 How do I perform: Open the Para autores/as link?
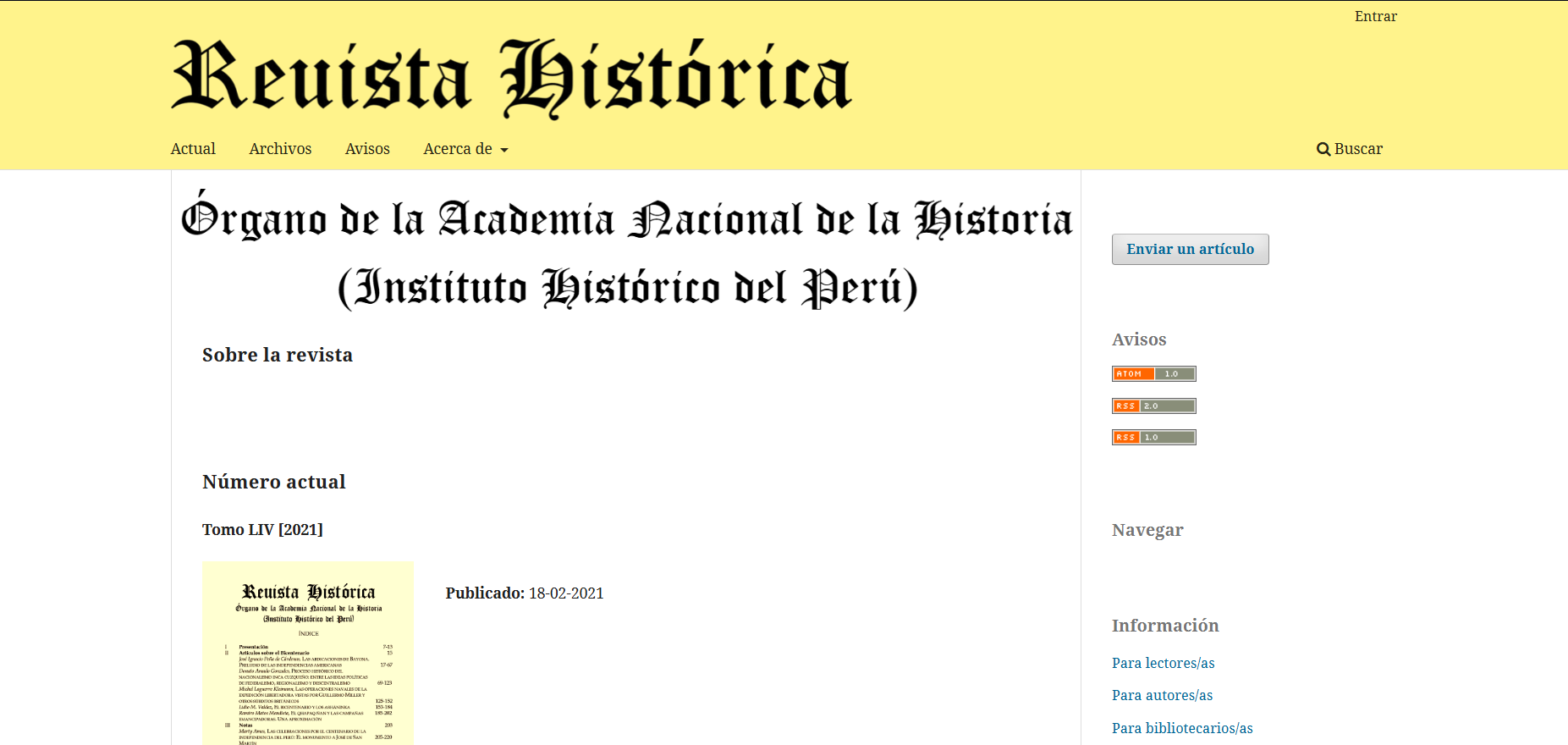click(x=1162, y=695)
